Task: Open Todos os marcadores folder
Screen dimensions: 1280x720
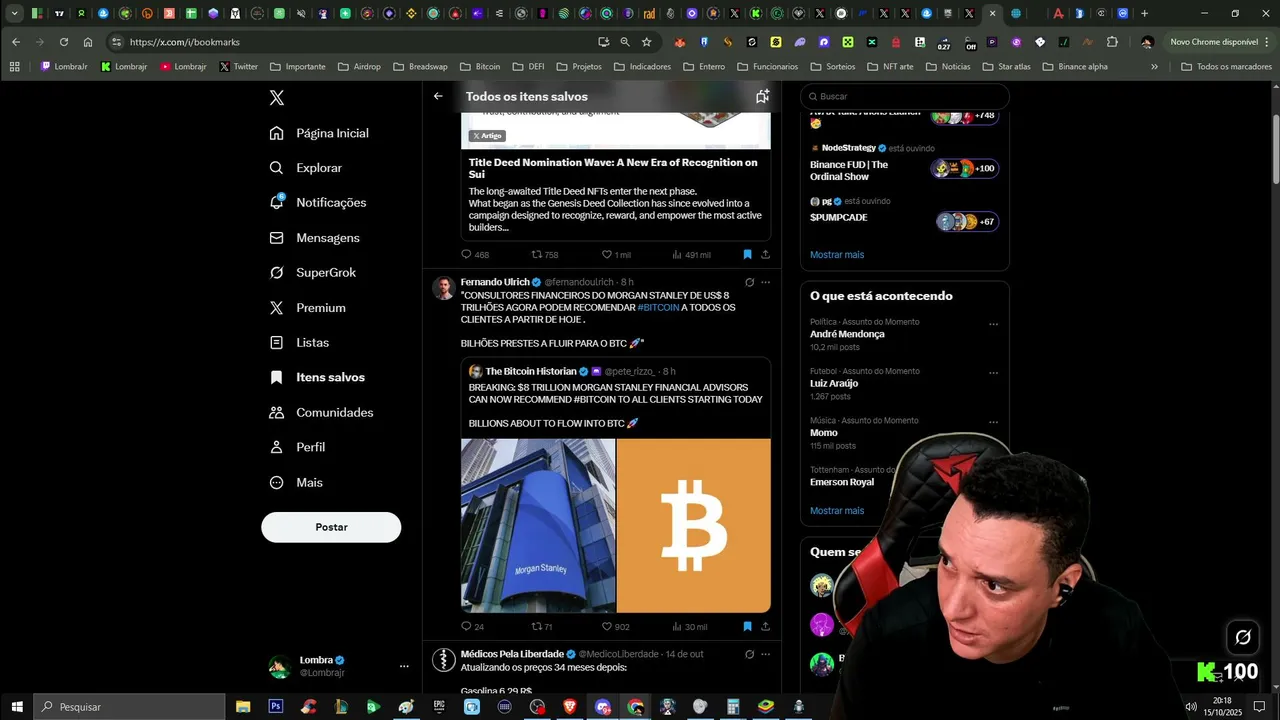Action: coord(1226,67)
